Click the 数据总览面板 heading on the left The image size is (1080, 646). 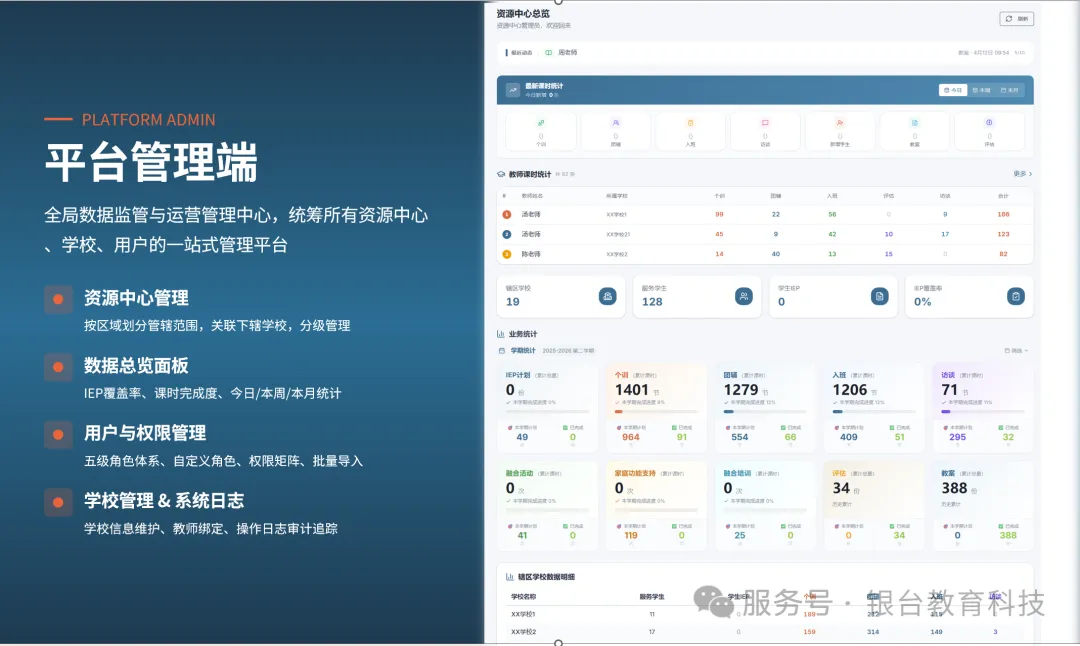click(136, 366)
